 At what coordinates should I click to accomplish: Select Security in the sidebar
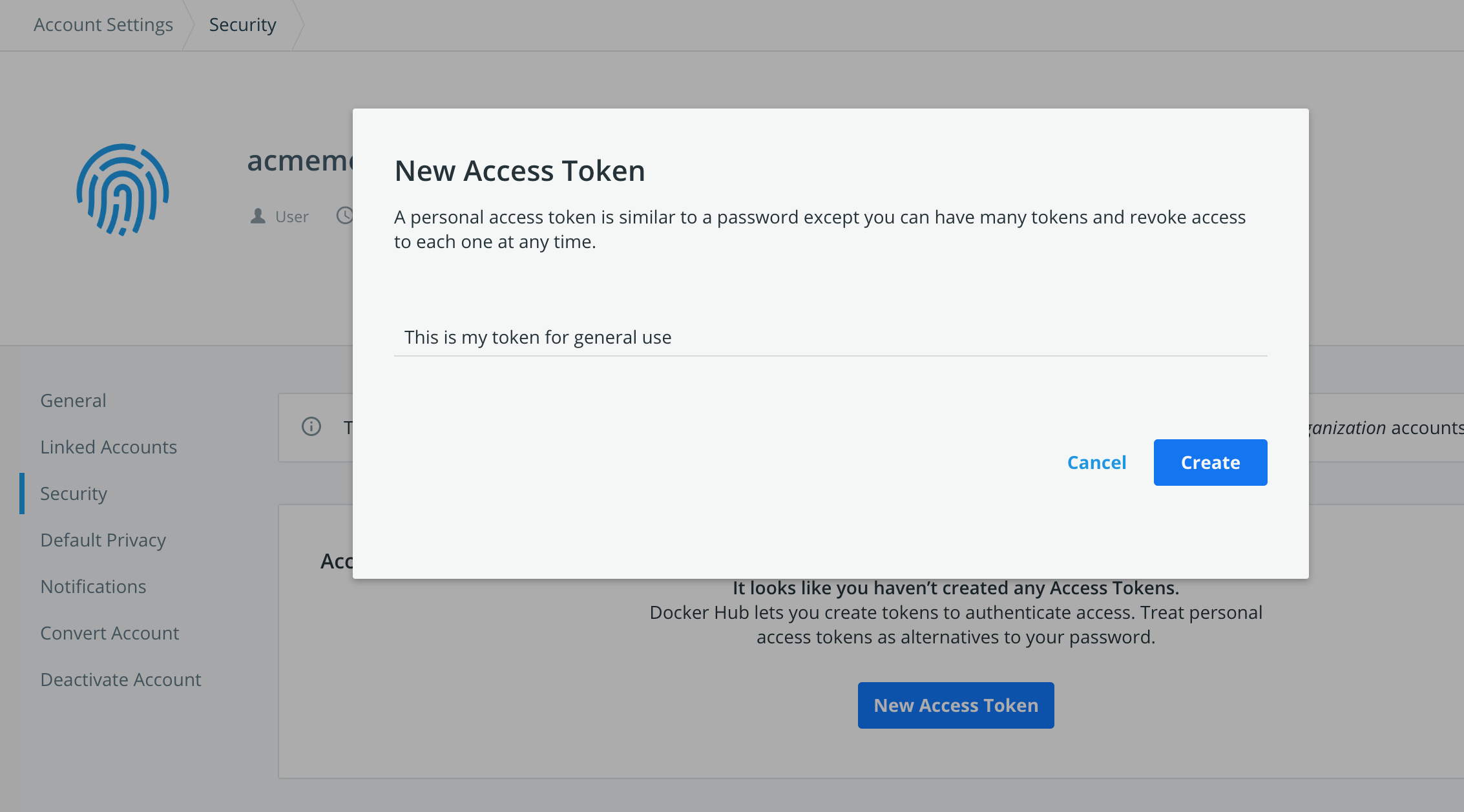point(74,494)
